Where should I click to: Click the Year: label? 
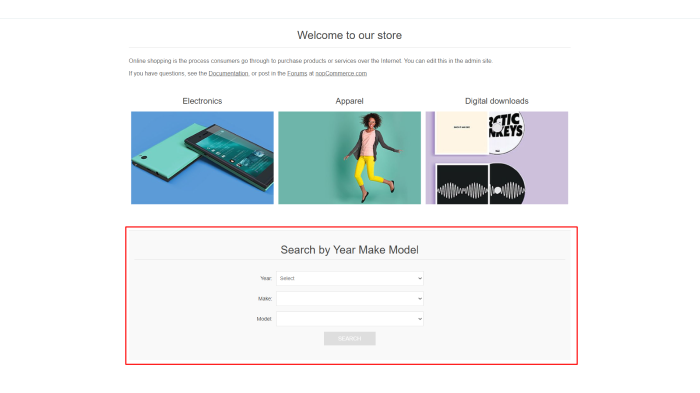(x=266, y=278)
